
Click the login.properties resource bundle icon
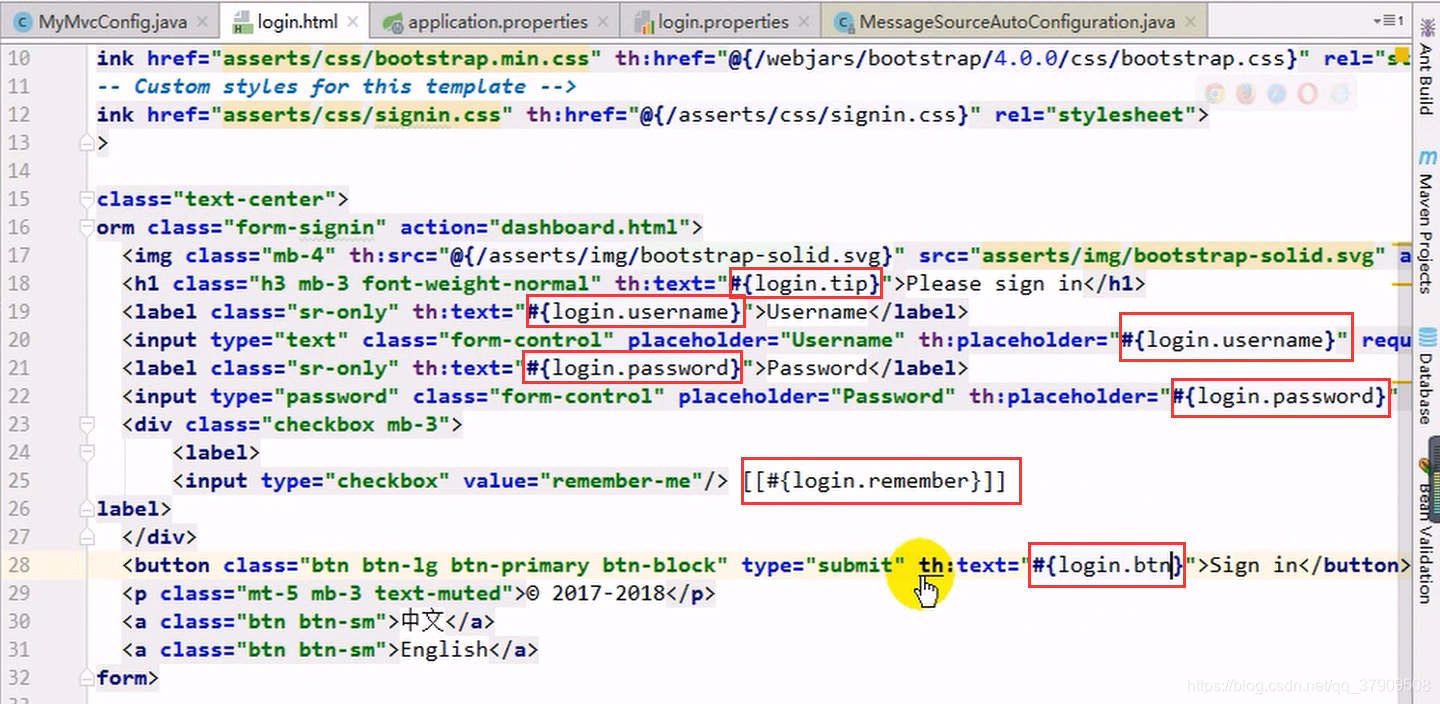[644, 22]
